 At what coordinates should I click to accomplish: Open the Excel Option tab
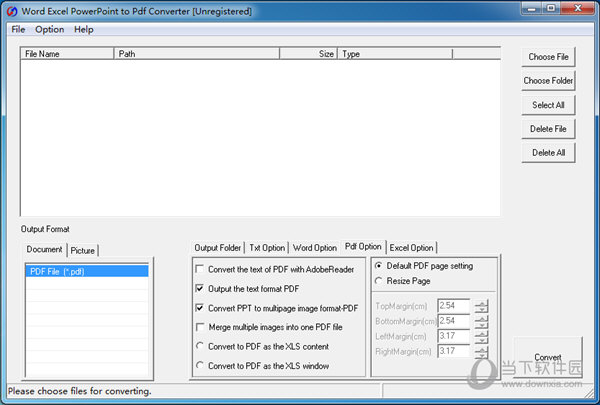411,248
